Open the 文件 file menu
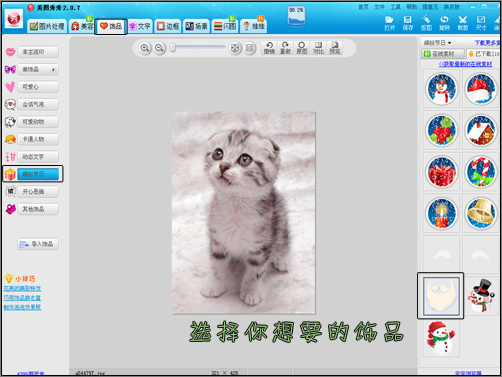This screenshot has width=502, height=377. pos(379,7)
